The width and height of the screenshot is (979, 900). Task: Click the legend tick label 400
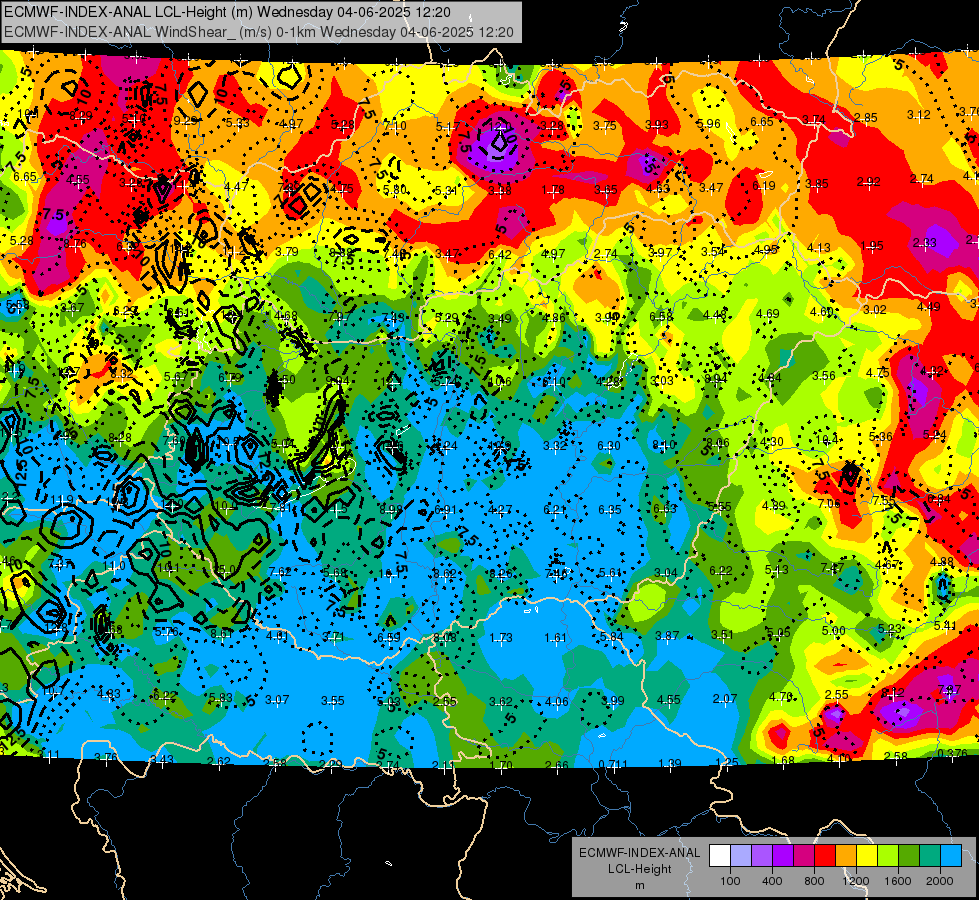[x=772, y=881]
